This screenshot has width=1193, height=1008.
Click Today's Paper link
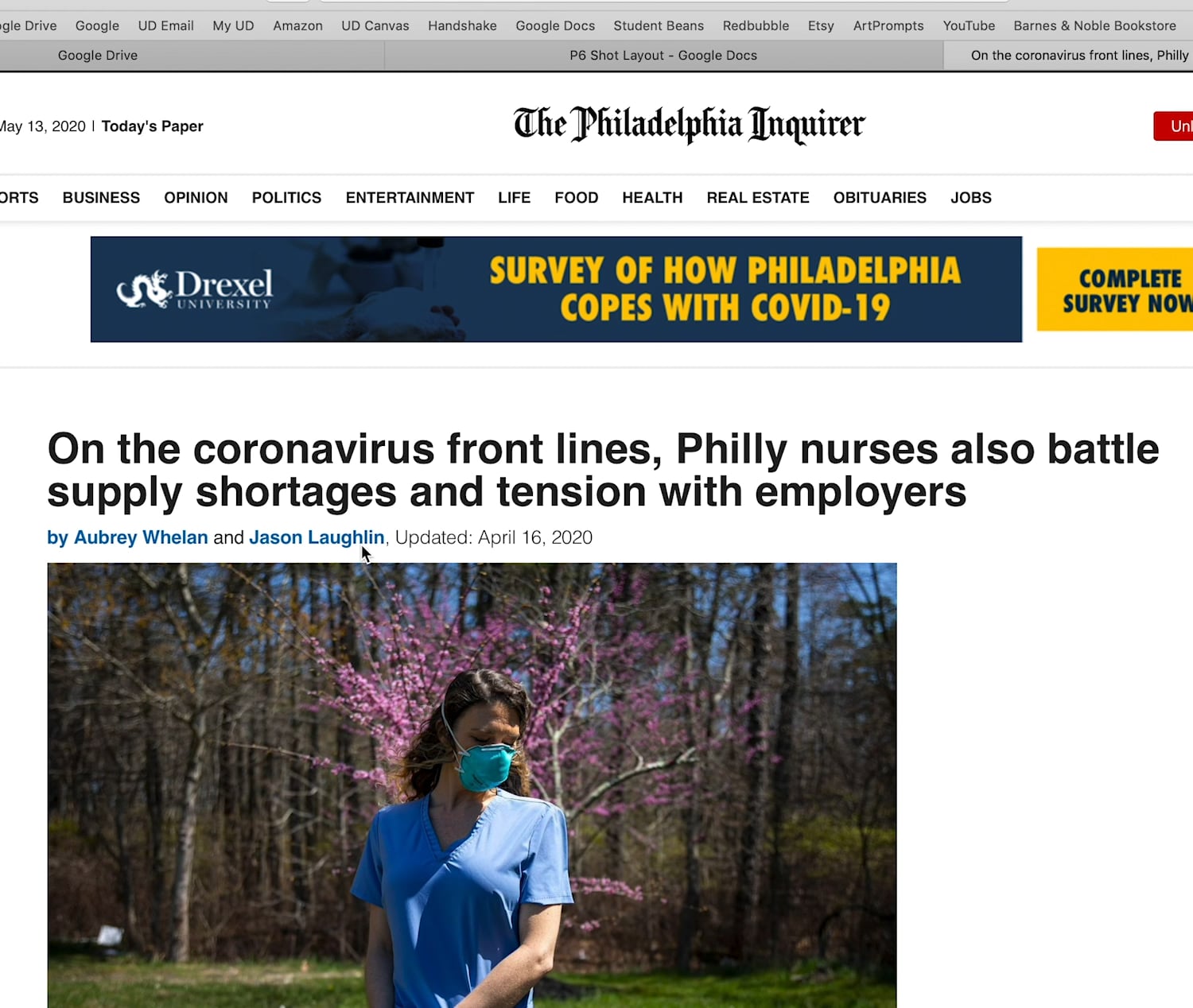point(152,126)
